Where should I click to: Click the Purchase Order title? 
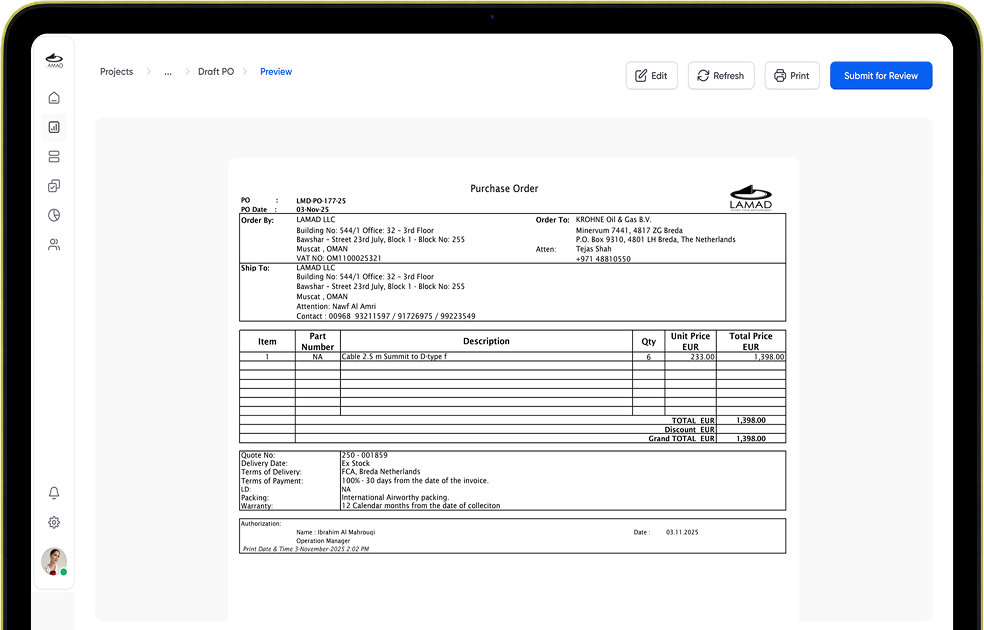504,188
